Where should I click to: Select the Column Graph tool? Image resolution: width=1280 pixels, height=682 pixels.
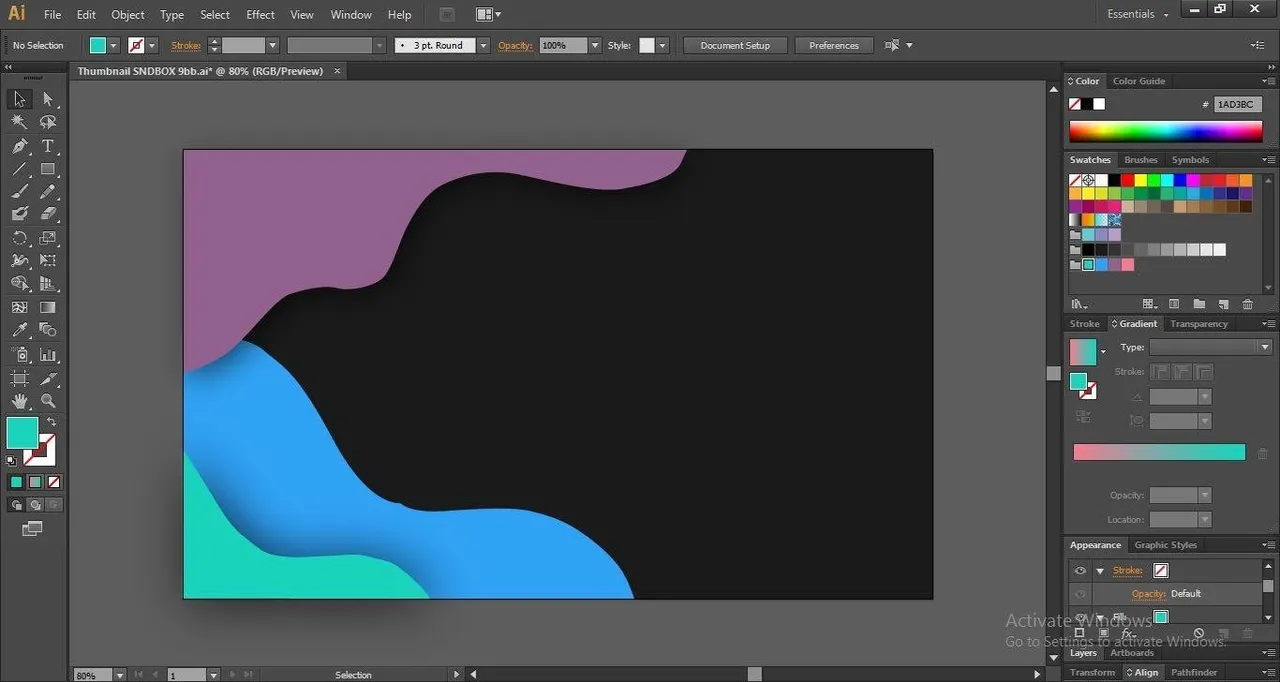pos(48,355)
